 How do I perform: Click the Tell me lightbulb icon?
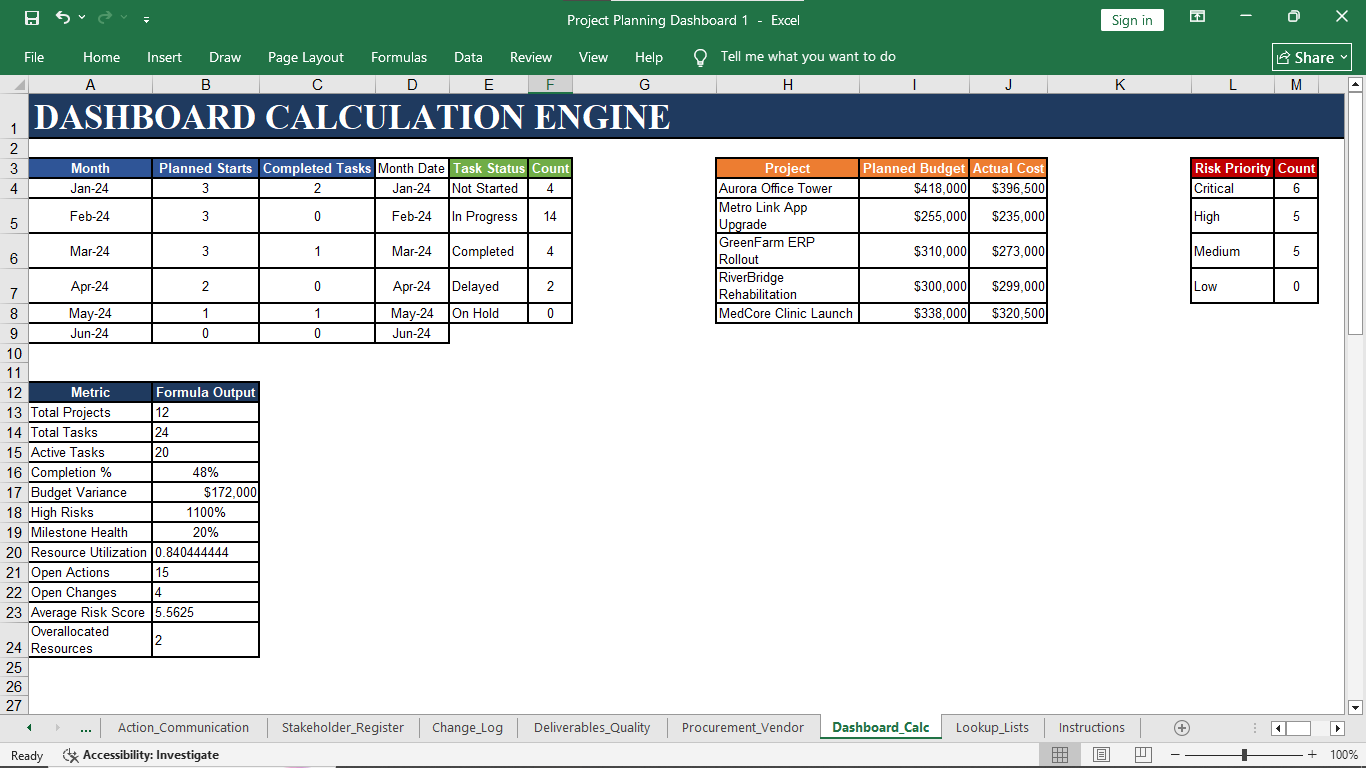(701, 57)
